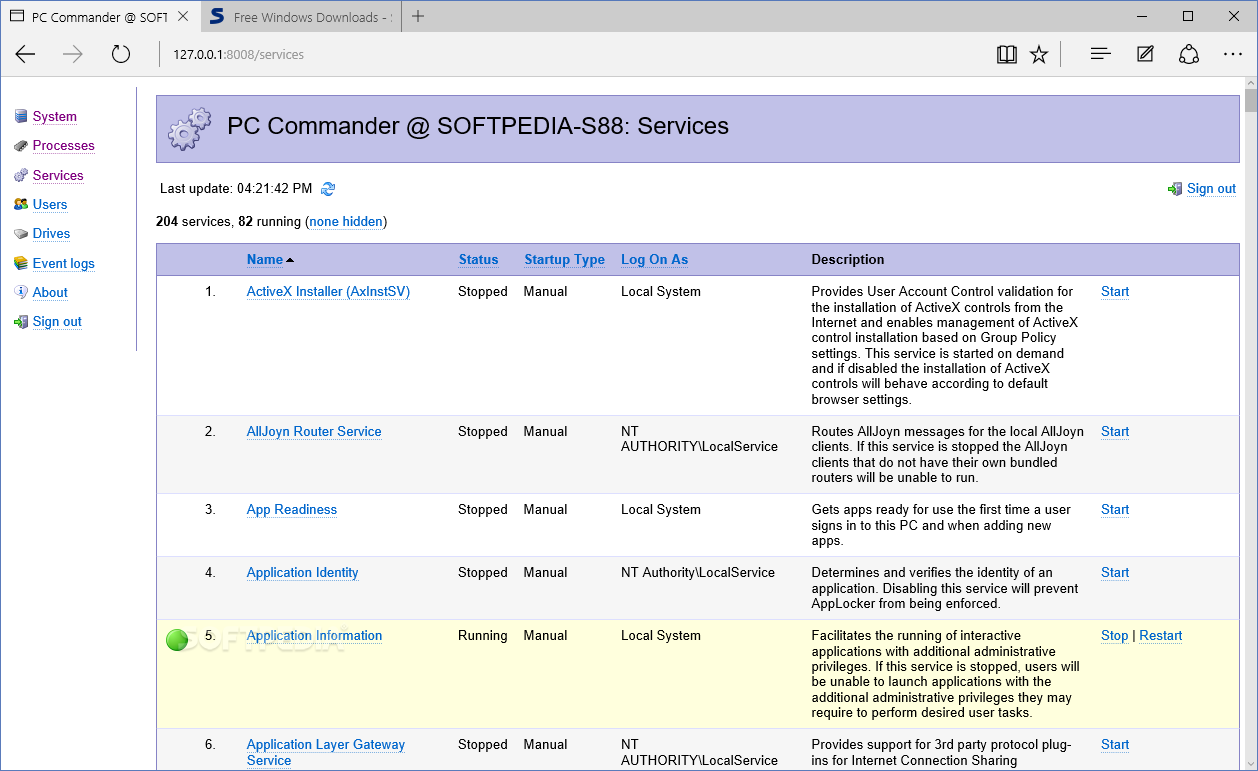Start the Application Identity service
This screenshot has height=771, width=1258.
1115,573
